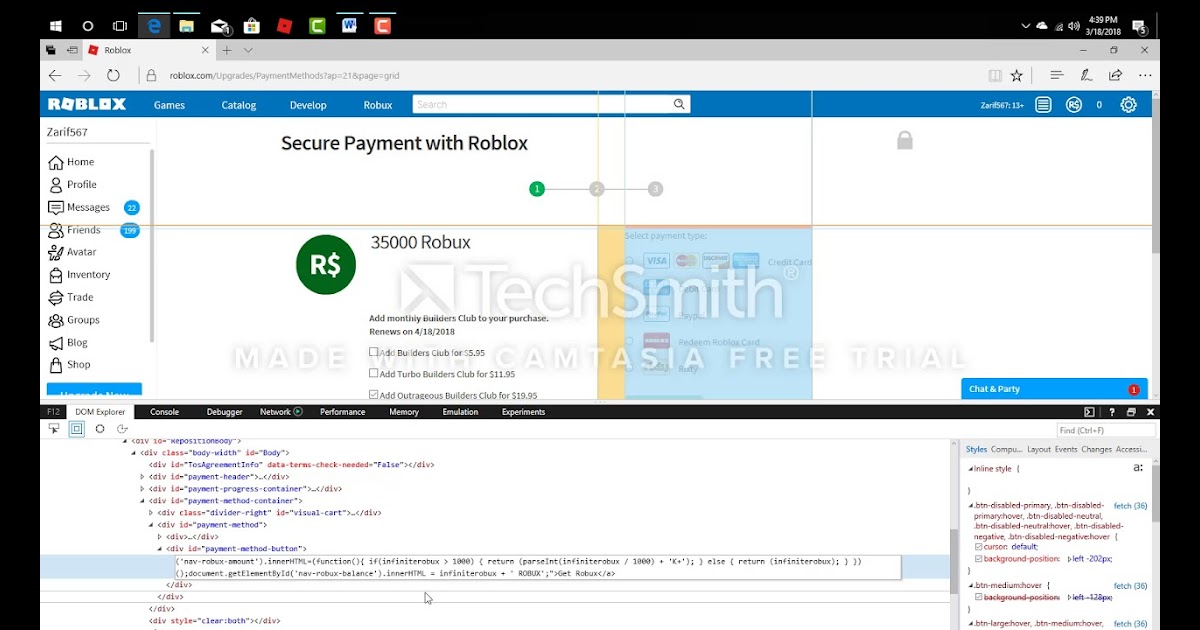1200x630 pixels.
Task: Toggle DOM element highlighting box icon
Action: 77,429
